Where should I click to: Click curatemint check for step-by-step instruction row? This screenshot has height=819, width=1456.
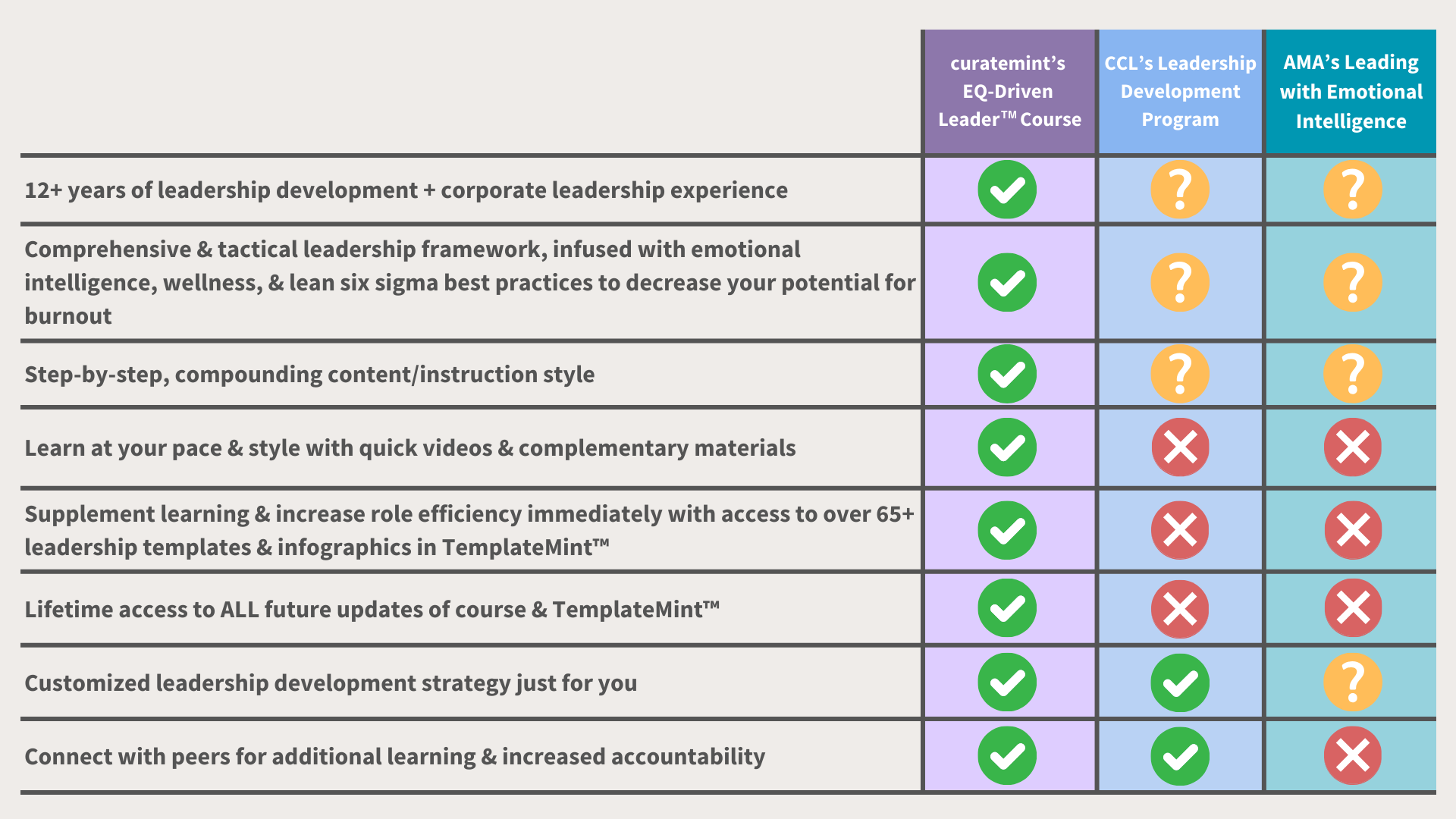tap(1007, 374)
